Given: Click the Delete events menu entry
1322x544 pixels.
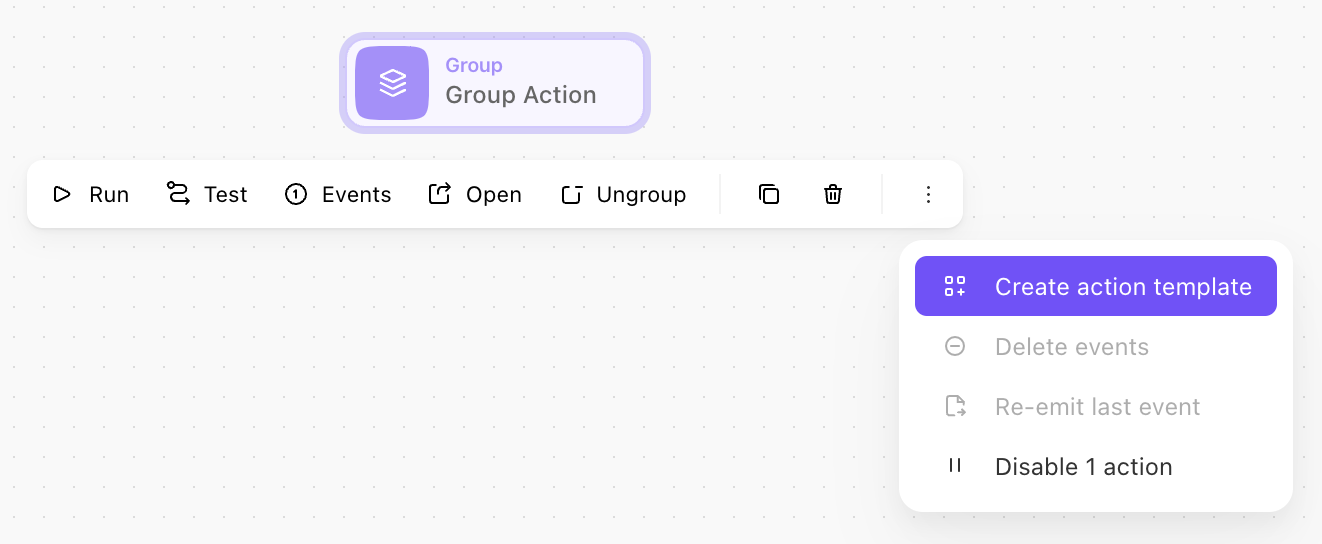Looking at the screenshot, I should [x=1096, y=346].
